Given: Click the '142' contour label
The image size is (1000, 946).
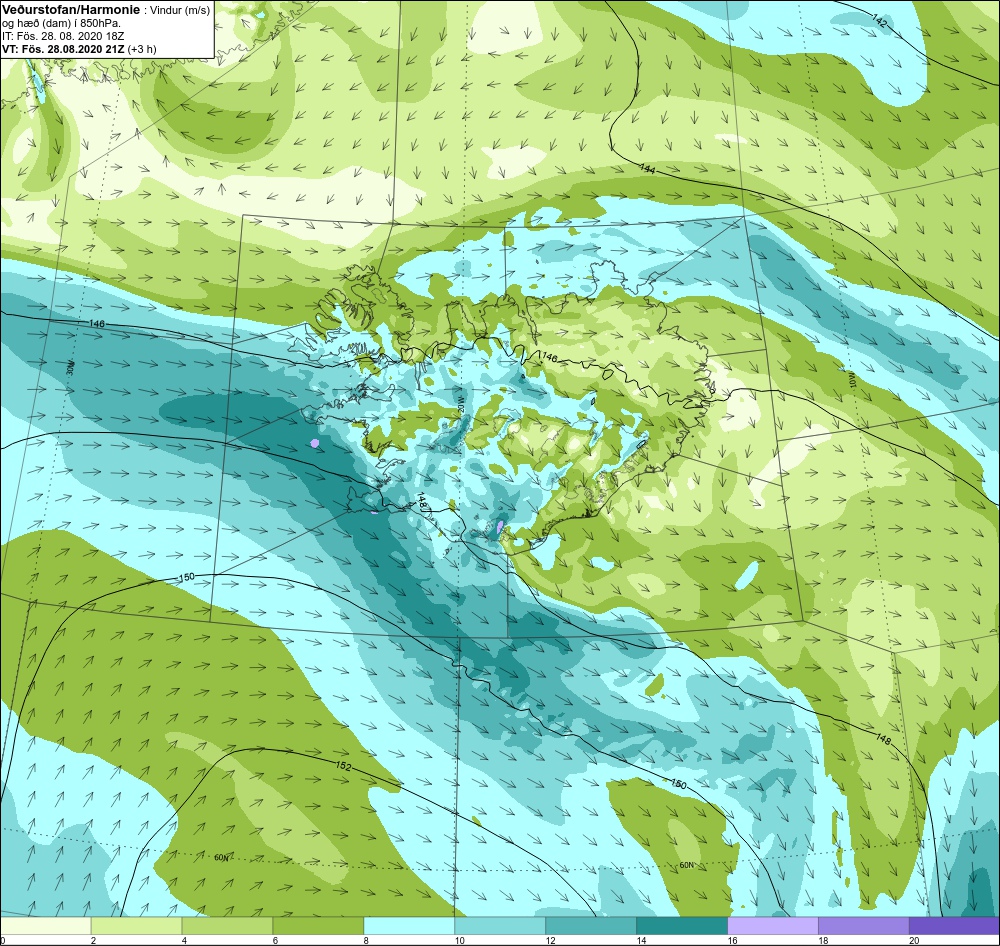Looking at the screenshot, I should [879, 20].
